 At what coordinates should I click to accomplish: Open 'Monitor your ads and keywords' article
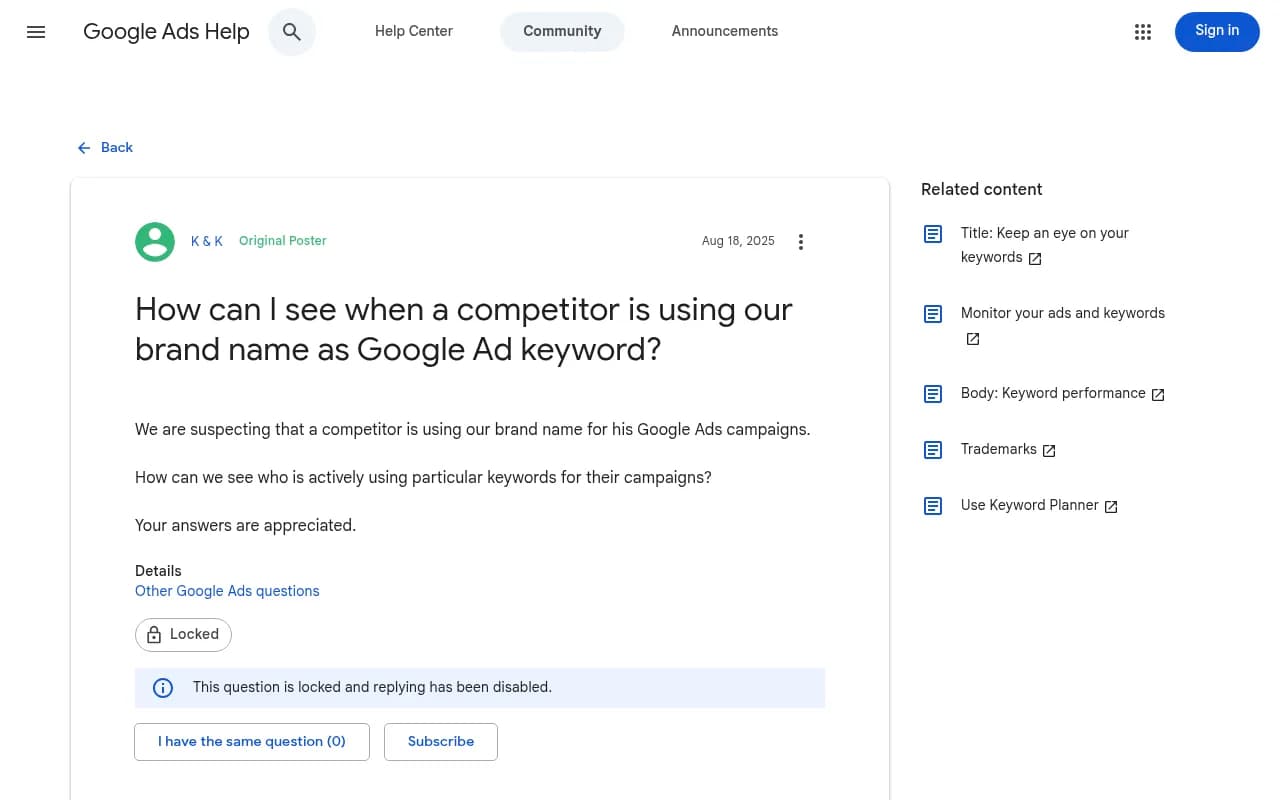[1063, 314]
